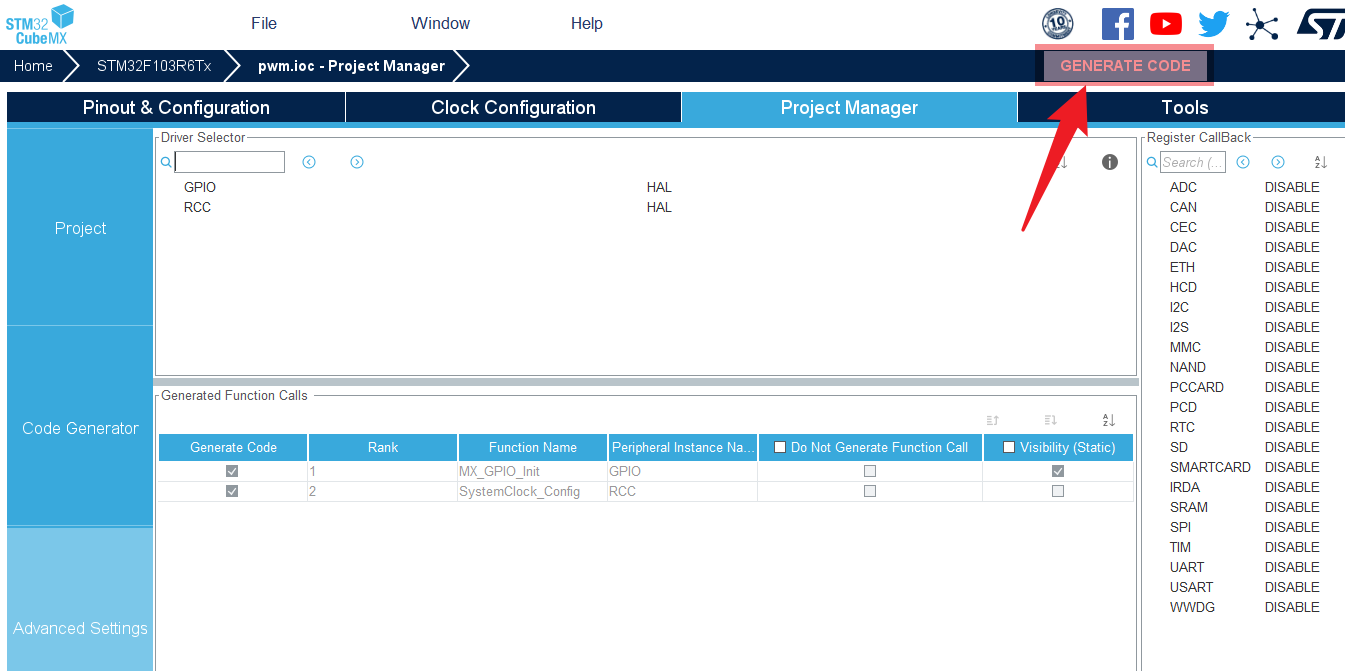Select the Project Manager tab

tap(849, 107)
